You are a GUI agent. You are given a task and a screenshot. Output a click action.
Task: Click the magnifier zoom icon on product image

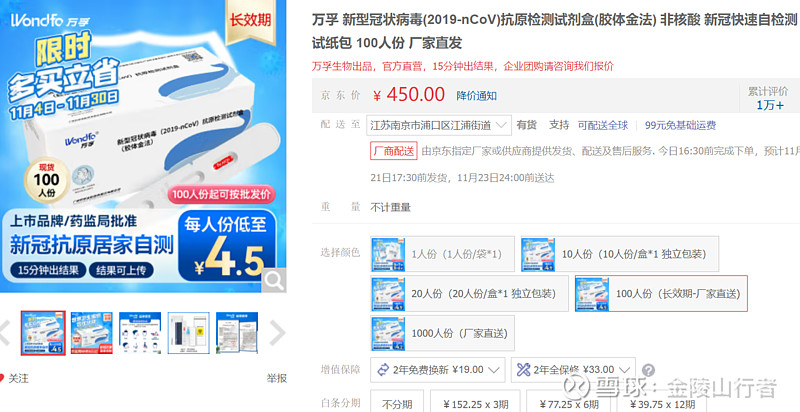pyautogui.click(x=274, y=280)
